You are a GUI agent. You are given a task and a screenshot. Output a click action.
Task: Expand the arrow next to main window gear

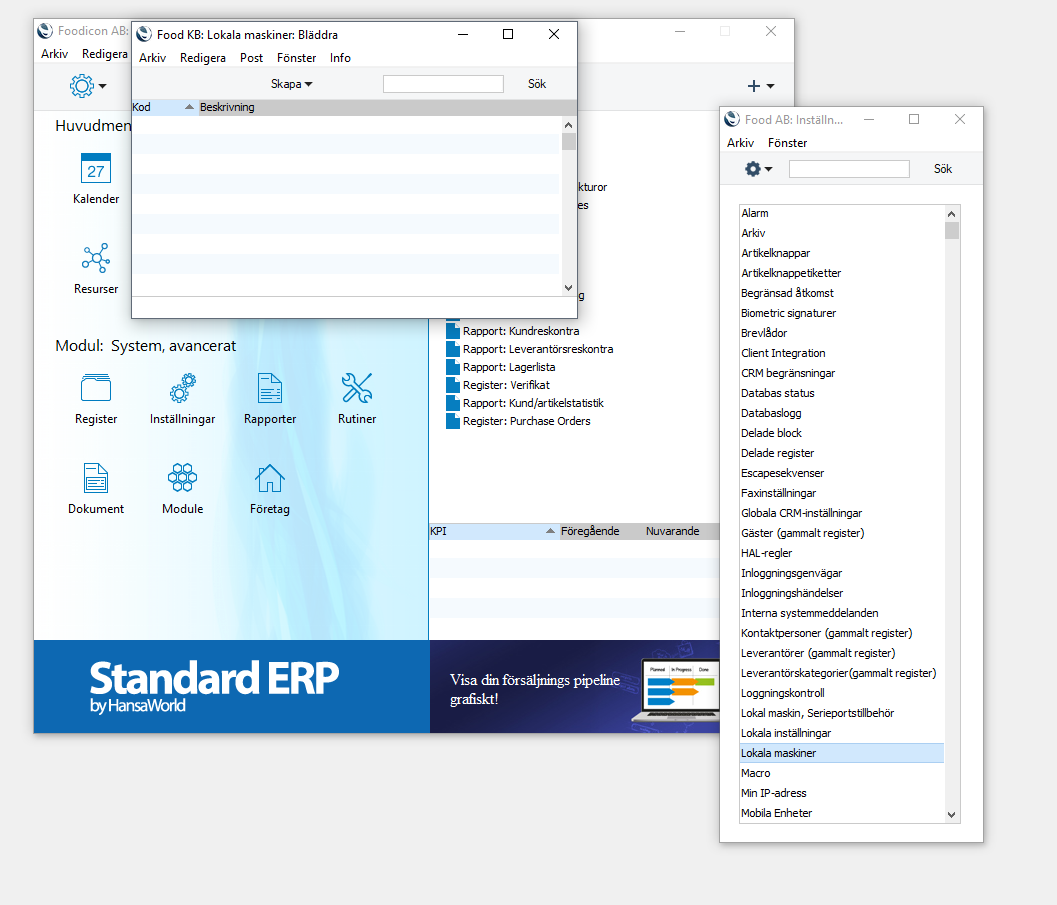click(x=102, y=86)
